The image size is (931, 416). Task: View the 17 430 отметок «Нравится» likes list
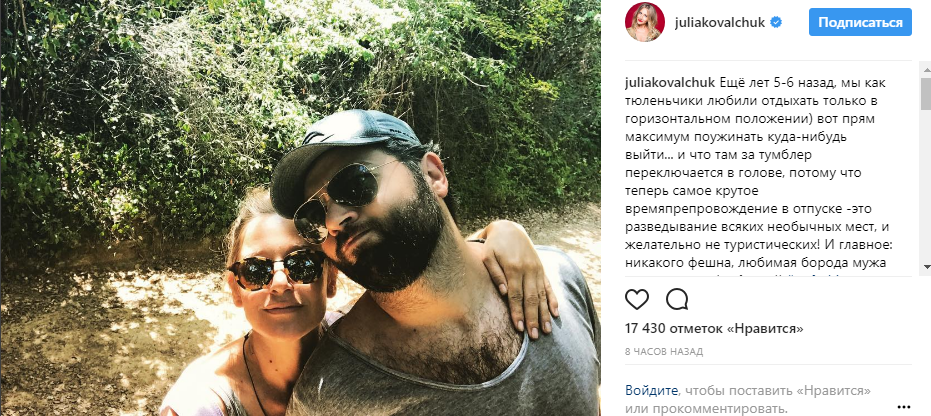[714, 328]
